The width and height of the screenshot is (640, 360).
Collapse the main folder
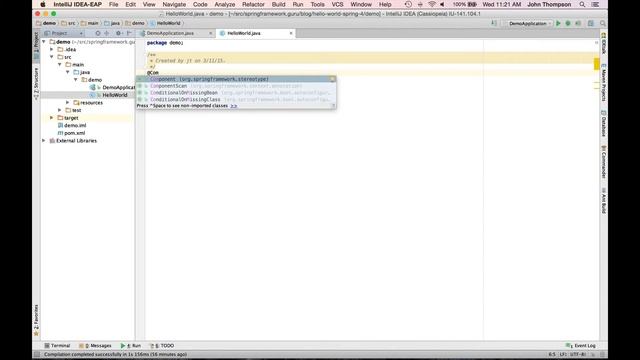click(60, 64)
